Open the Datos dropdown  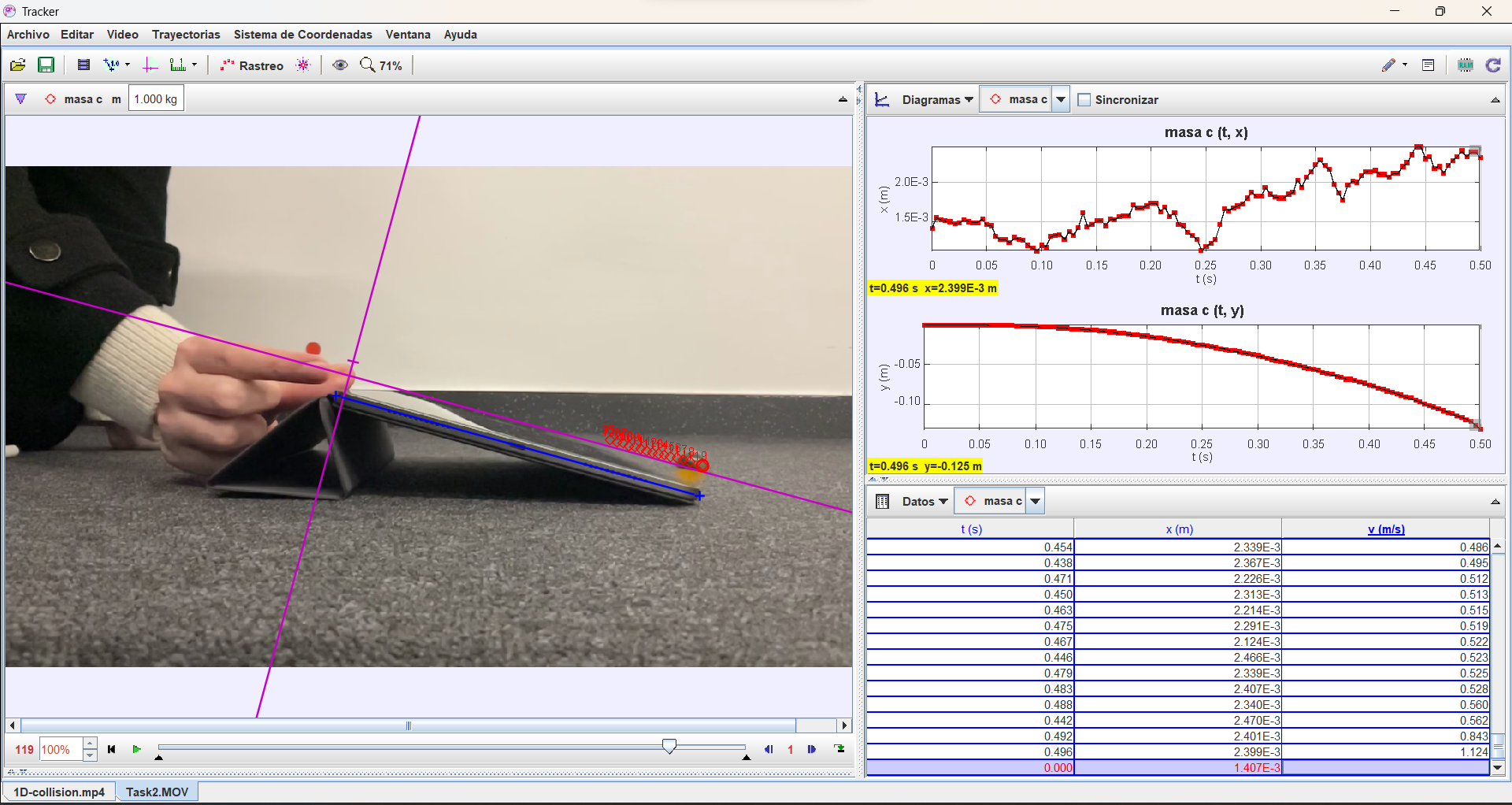point(925,502)
